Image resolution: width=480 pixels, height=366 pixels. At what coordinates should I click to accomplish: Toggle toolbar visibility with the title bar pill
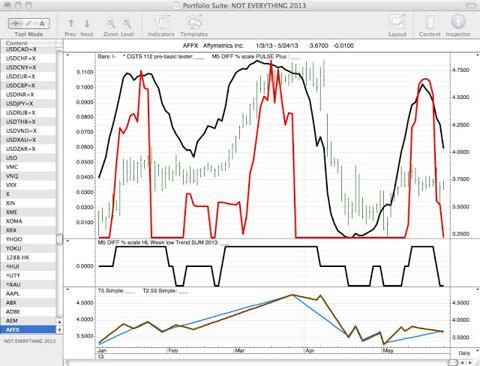tap(471, 5)
